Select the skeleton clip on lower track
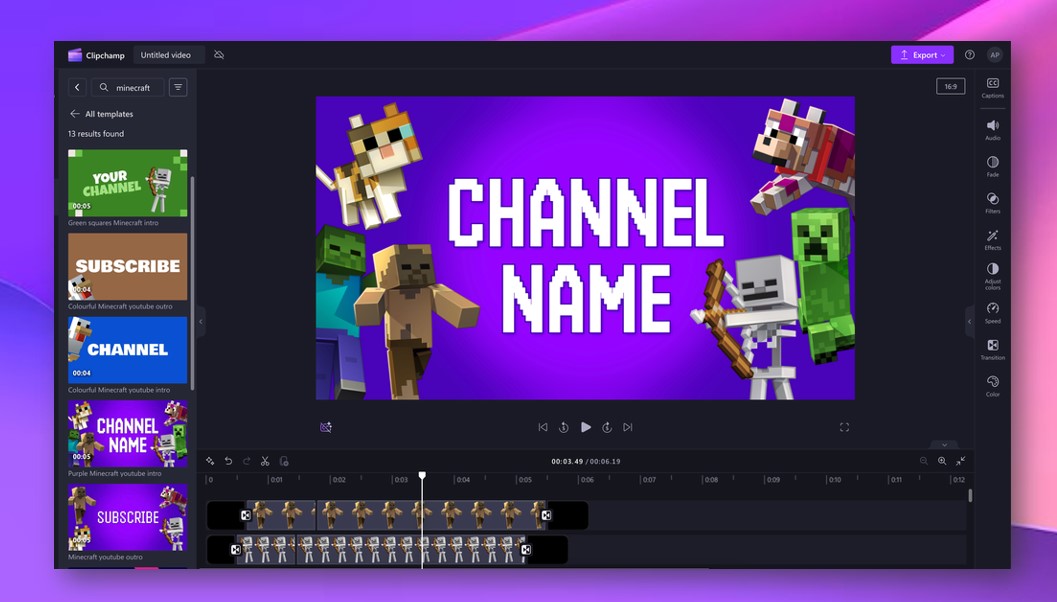This screenshot has width=1057, height=602. coord(388,549)
